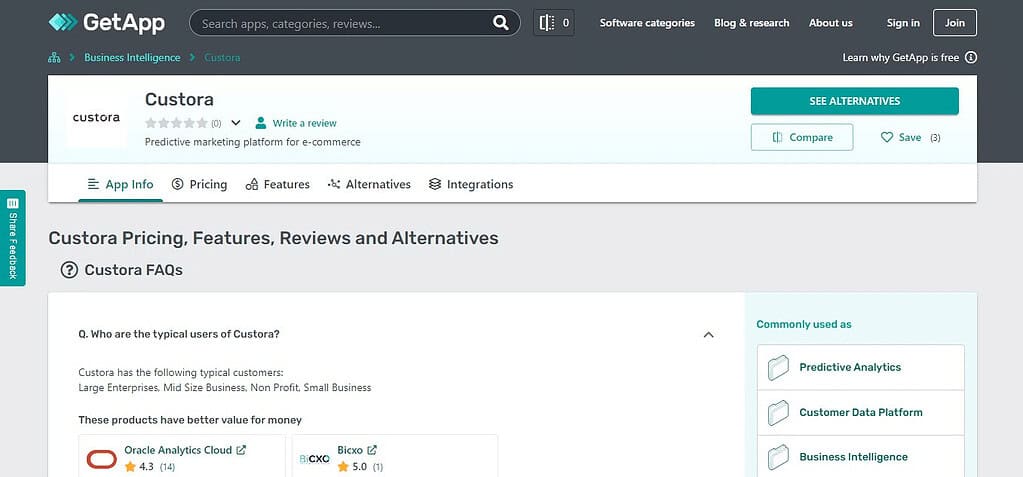Switch to the Integrations tab

[x=470, y=184]
